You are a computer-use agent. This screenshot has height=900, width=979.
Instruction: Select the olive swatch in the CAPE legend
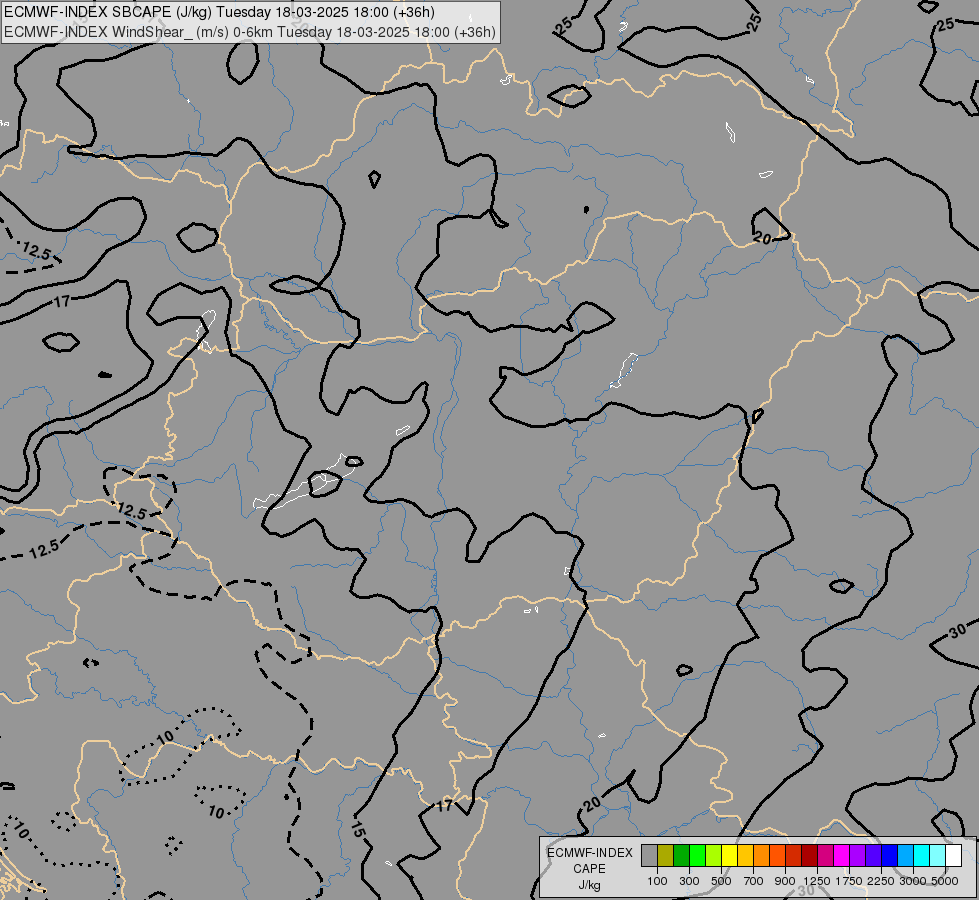pyautogui.click(x=666, y=856)
